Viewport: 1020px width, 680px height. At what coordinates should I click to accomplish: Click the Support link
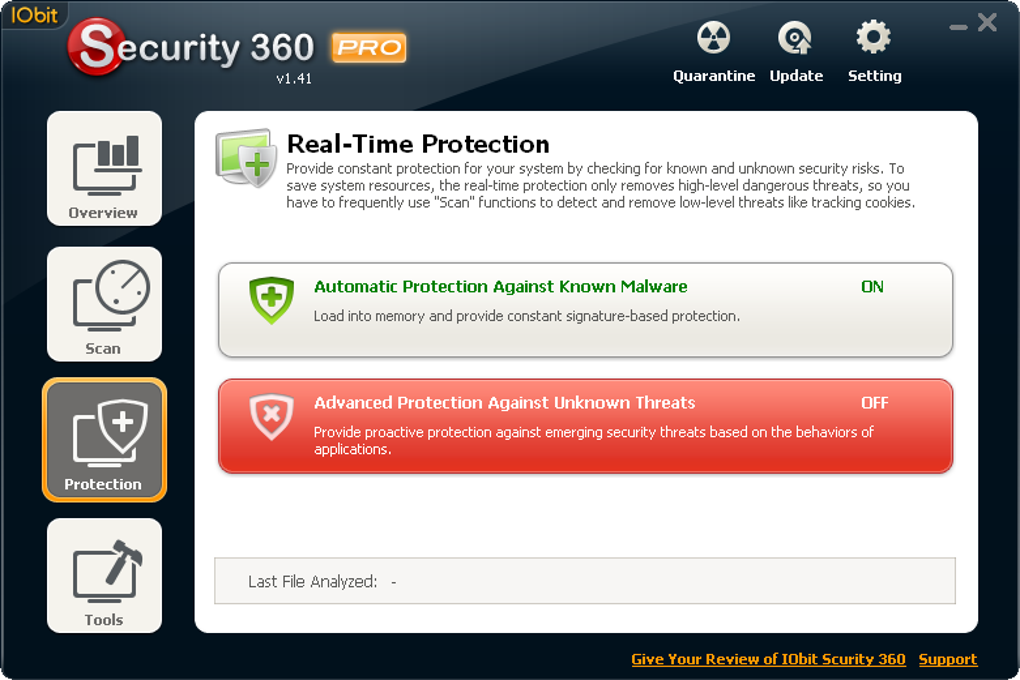coord(947,659)
